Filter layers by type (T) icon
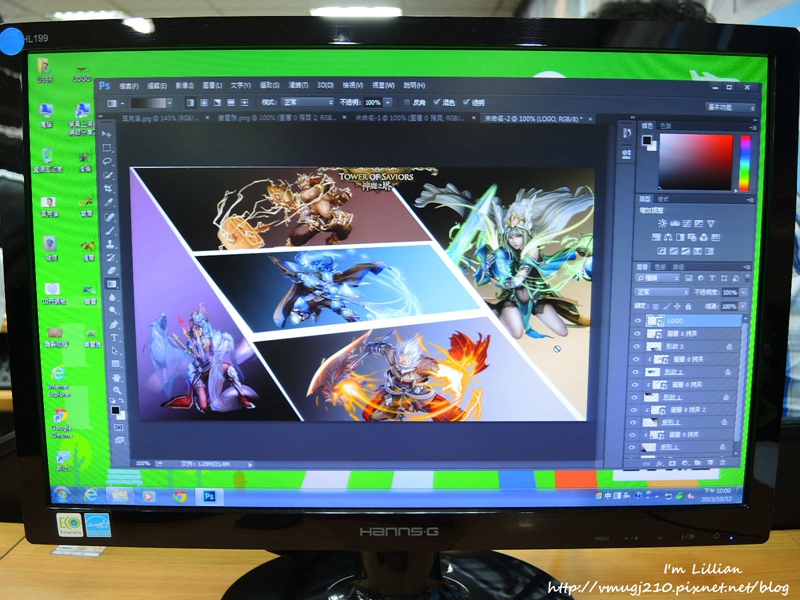Image resolution: width=800 pixels, height=600 pixels. point(712,279)
